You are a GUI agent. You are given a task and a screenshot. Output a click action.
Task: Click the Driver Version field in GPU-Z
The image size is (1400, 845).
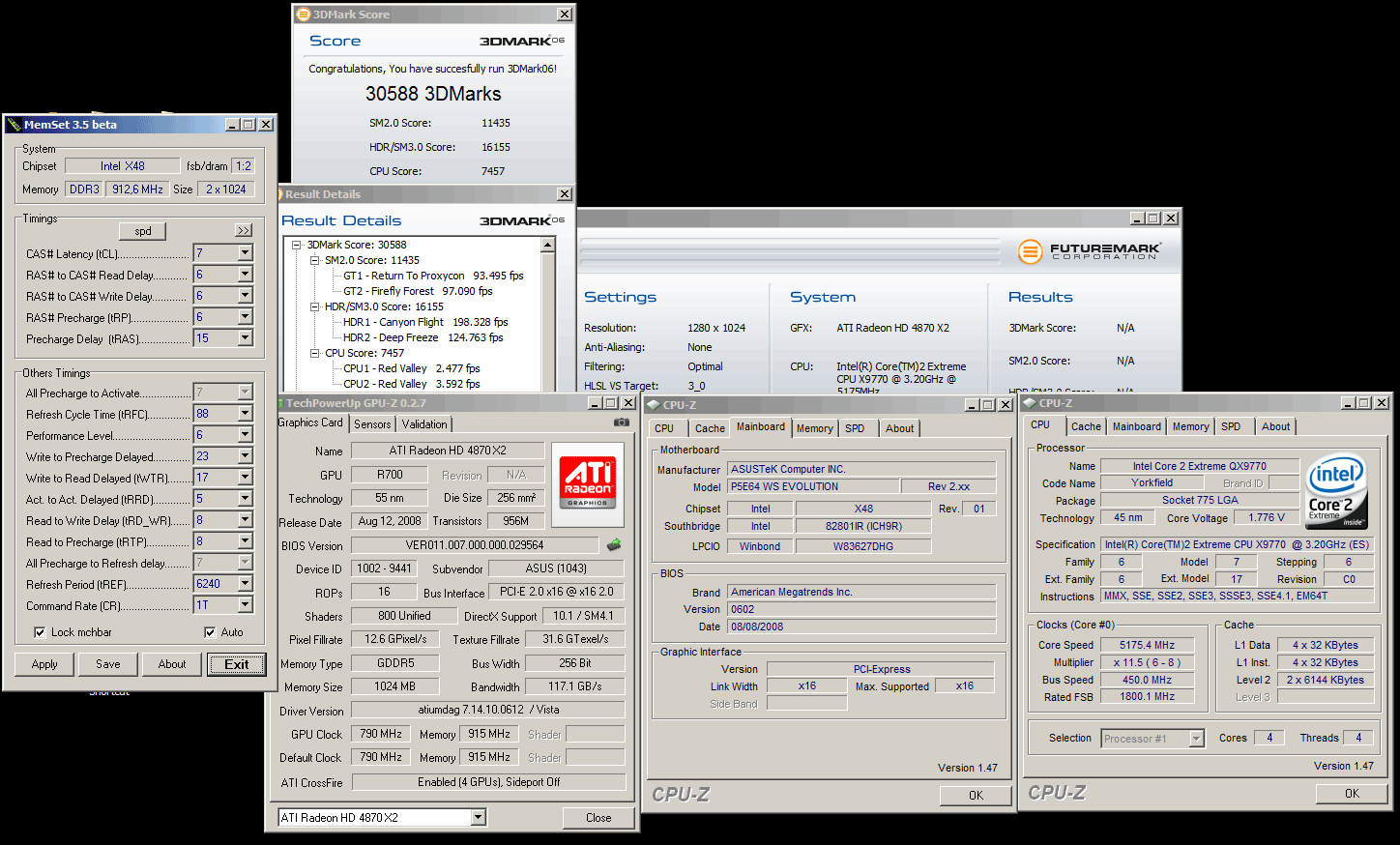[x=487, y=710]
